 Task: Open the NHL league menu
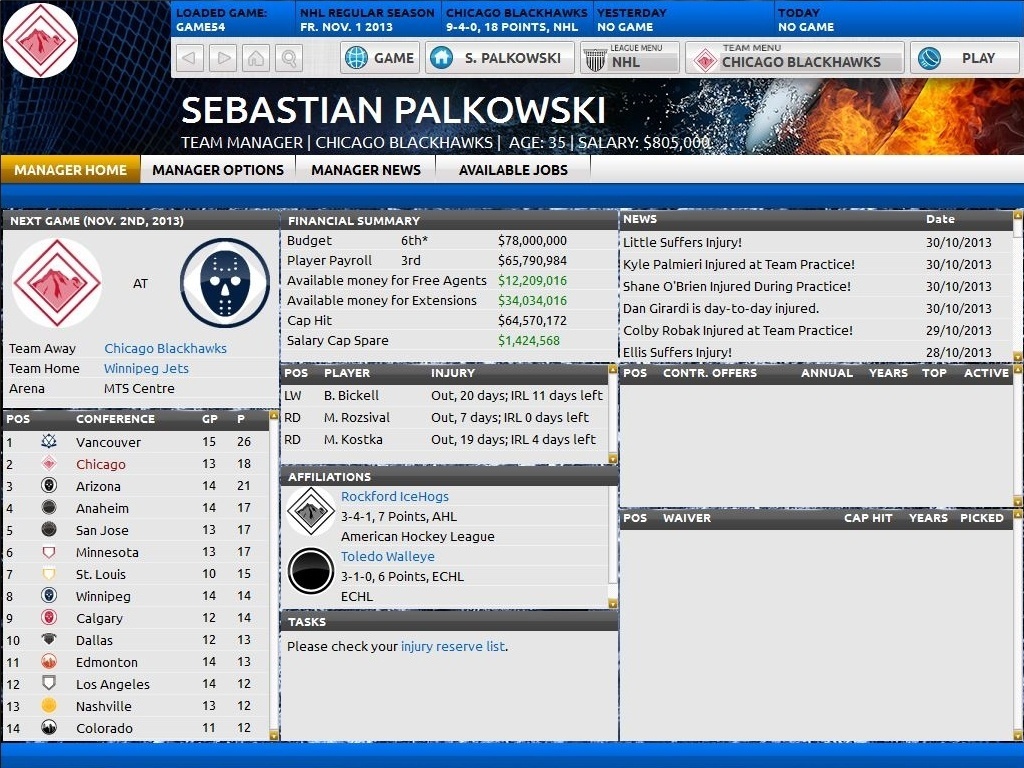[x=630, y=58]
